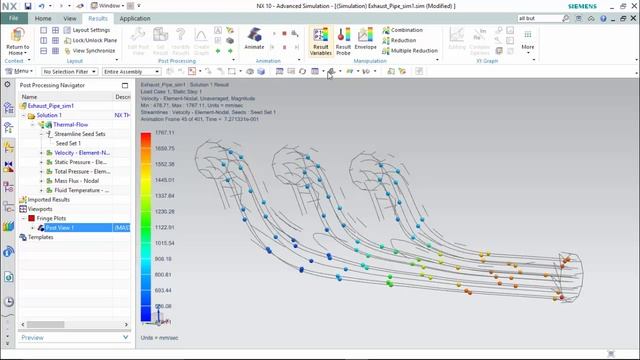Collapse the Thermal-Flow node
Screen dimensions: 640x360
[33, 125]
